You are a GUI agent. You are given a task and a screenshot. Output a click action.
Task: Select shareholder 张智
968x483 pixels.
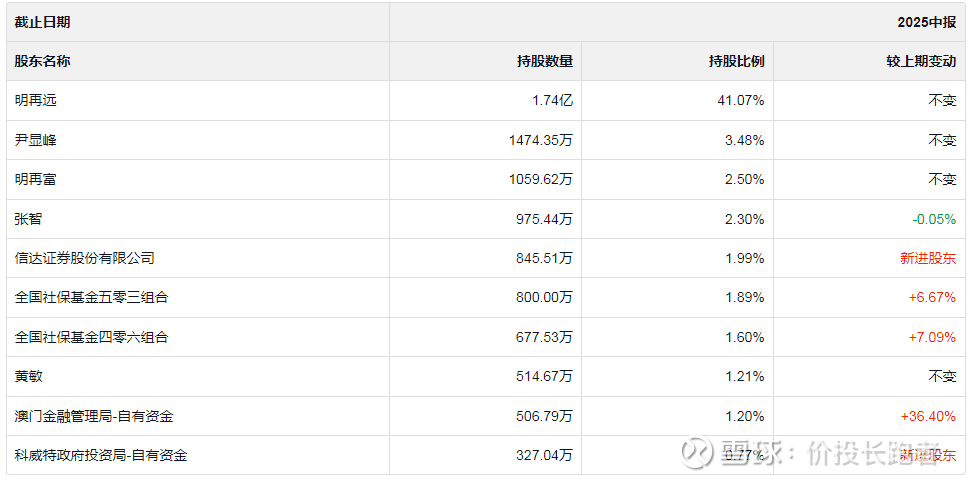[x=29, y=219]
